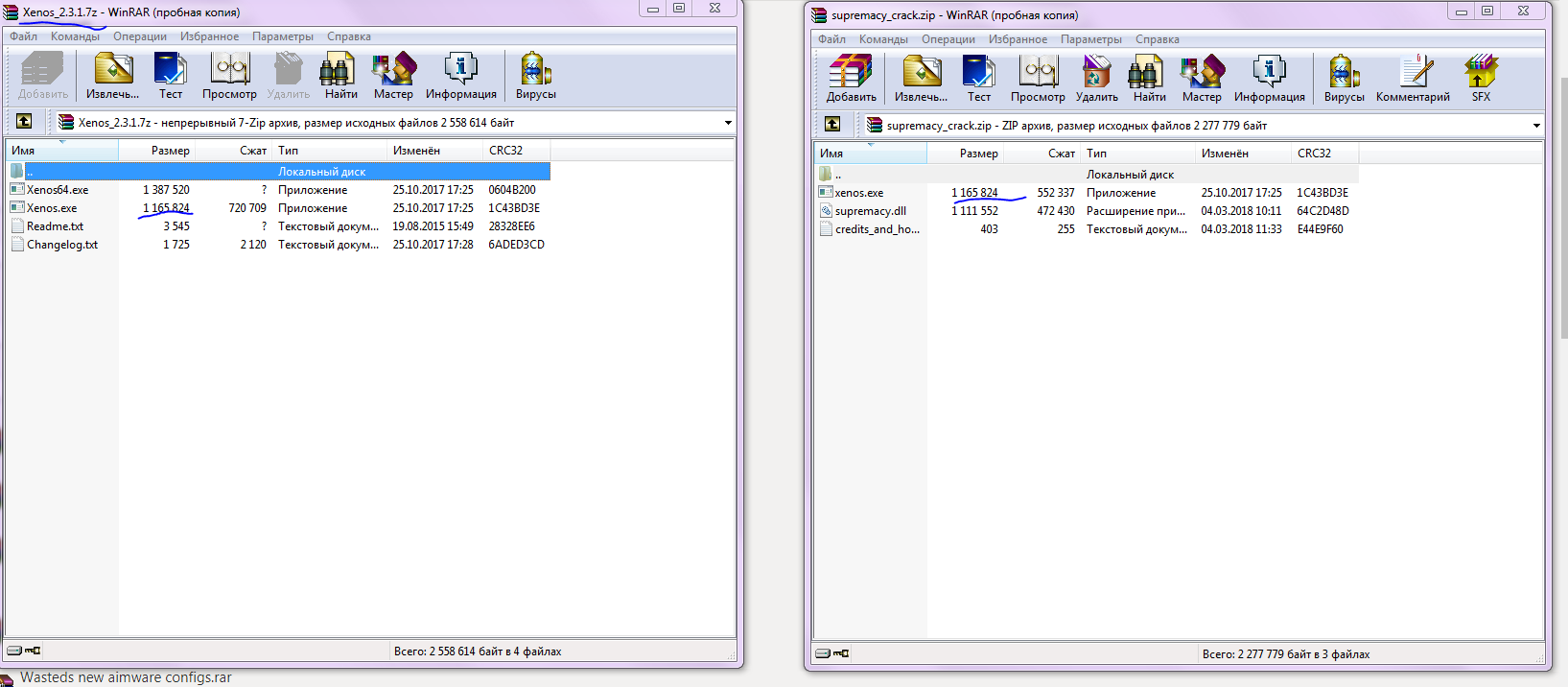Select parent folder row in Xenos_2.3.1.7z list
Screen dimensions: 1568x687
(x=279, y=172)
